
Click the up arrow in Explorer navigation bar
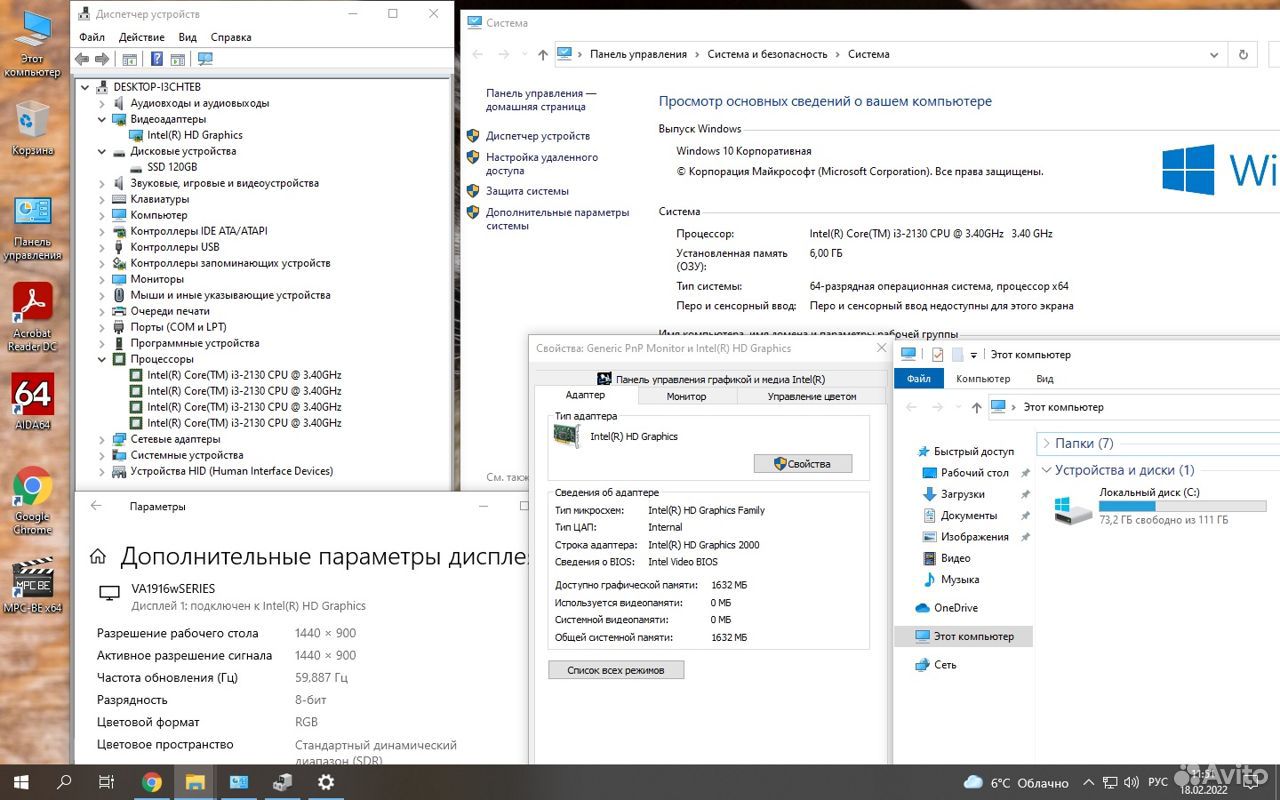(x=976, y=407)
